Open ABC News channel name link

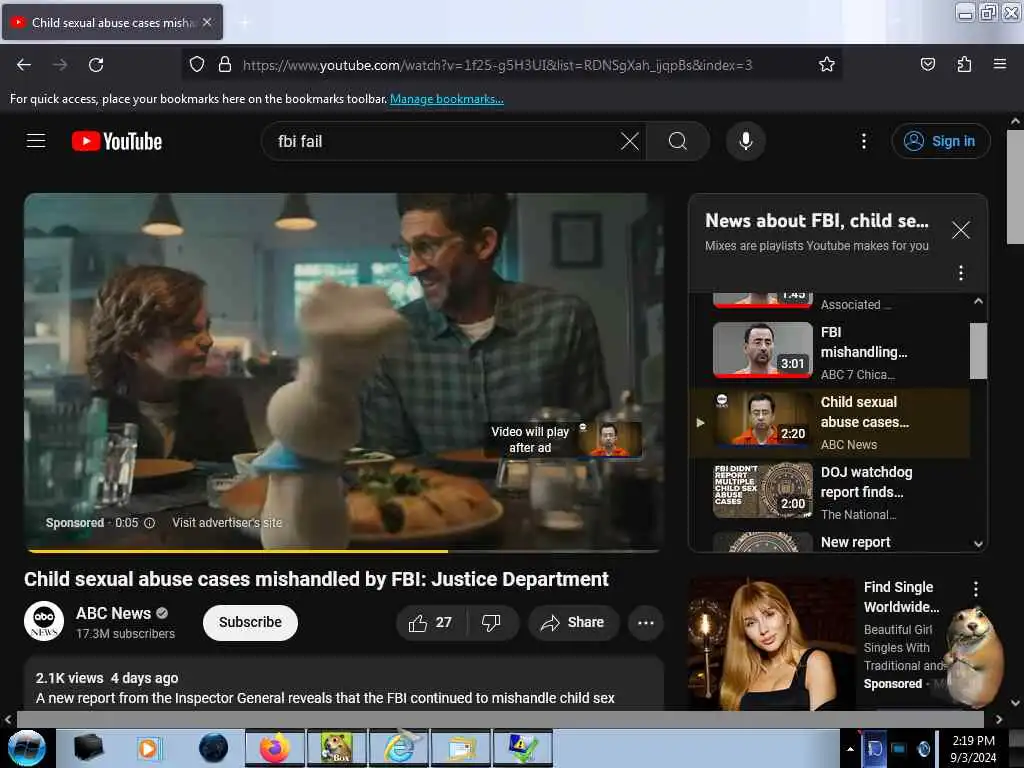click(113, 613)
